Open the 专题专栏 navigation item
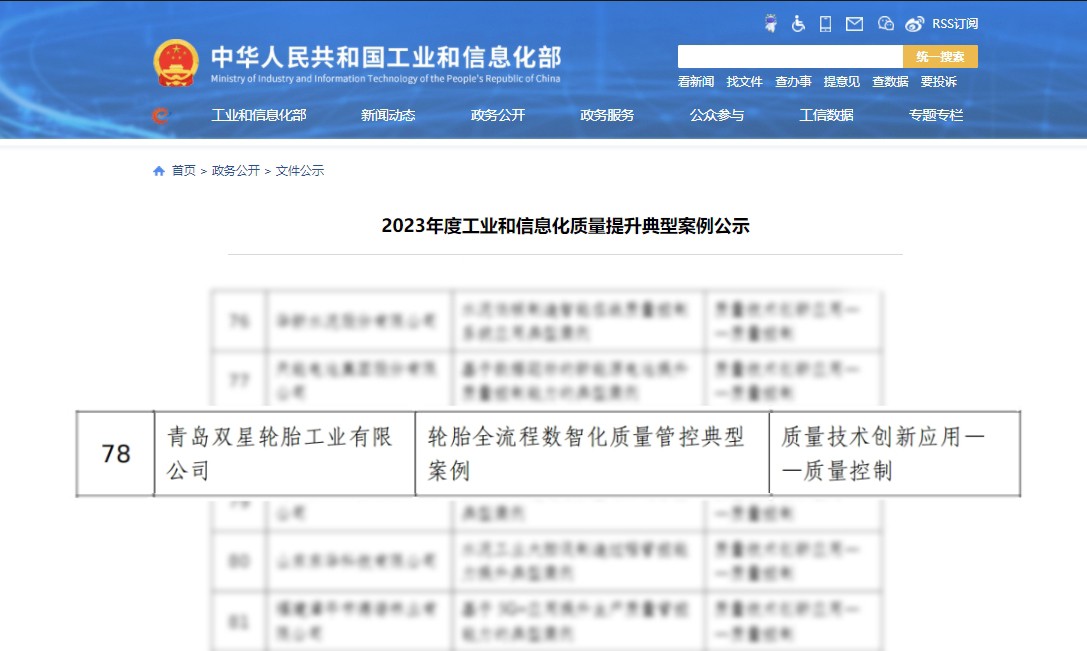Viewport: 1087px width, 651px height. (x=936, y=115)
